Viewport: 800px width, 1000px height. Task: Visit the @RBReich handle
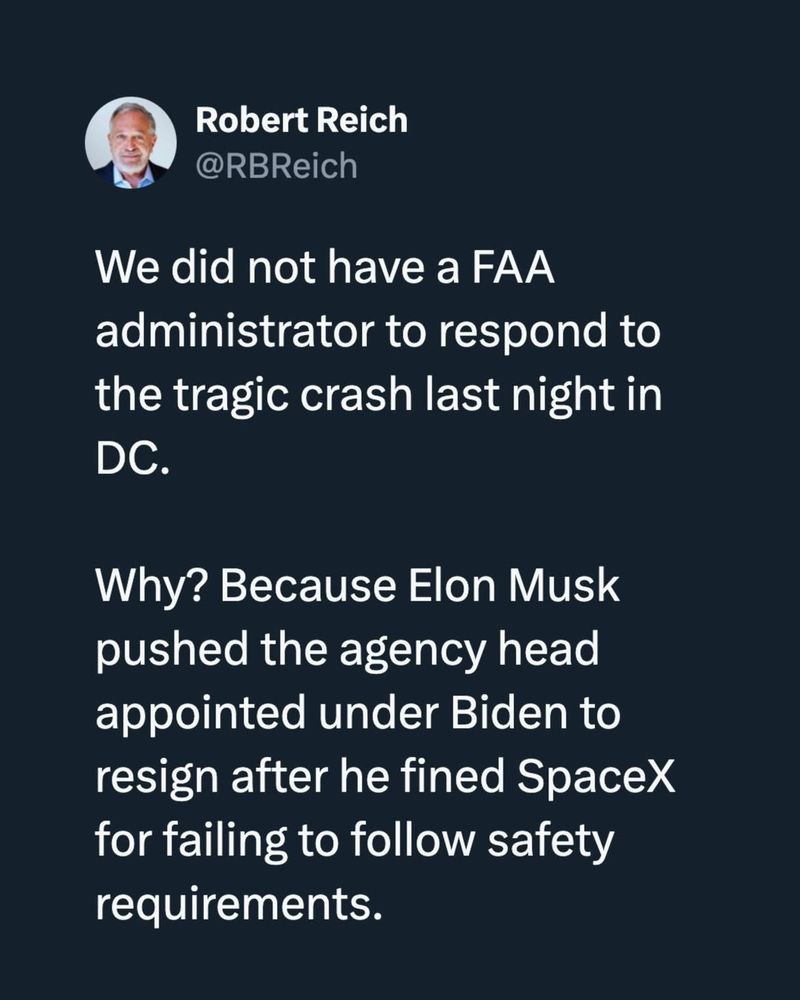(x=276, y=166)
